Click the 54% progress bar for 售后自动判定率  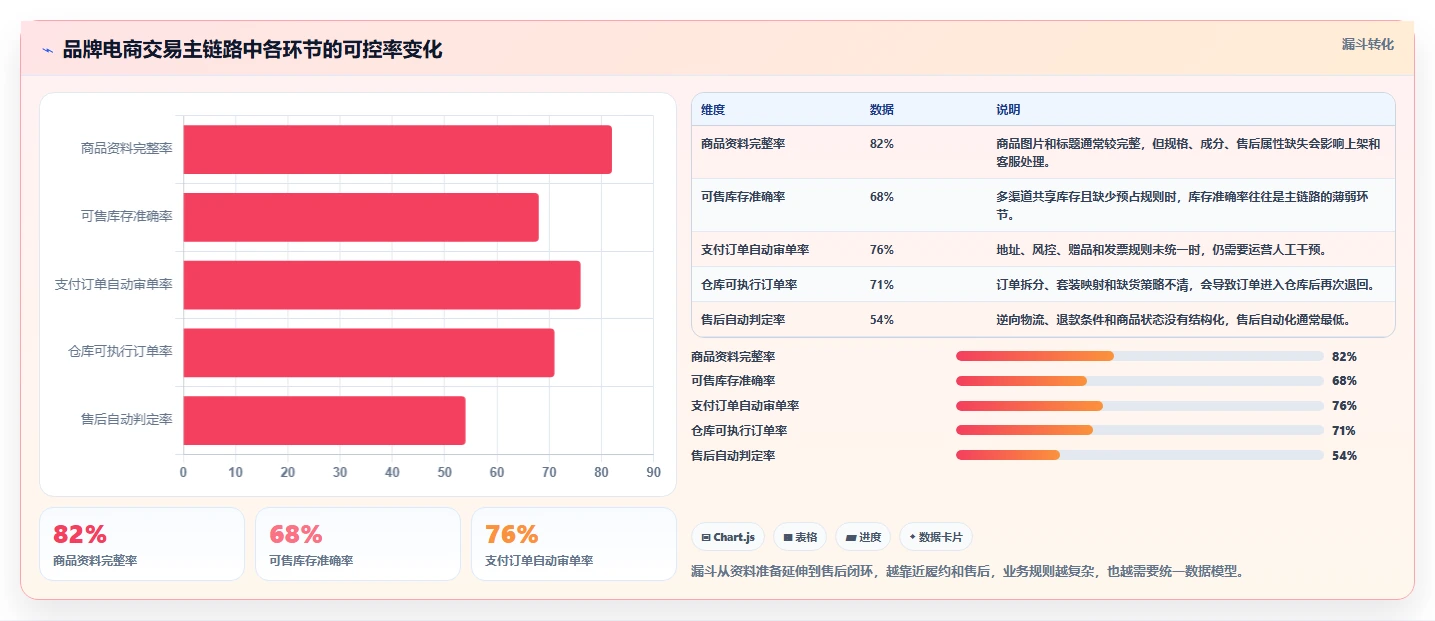(x=1140, y=455)
